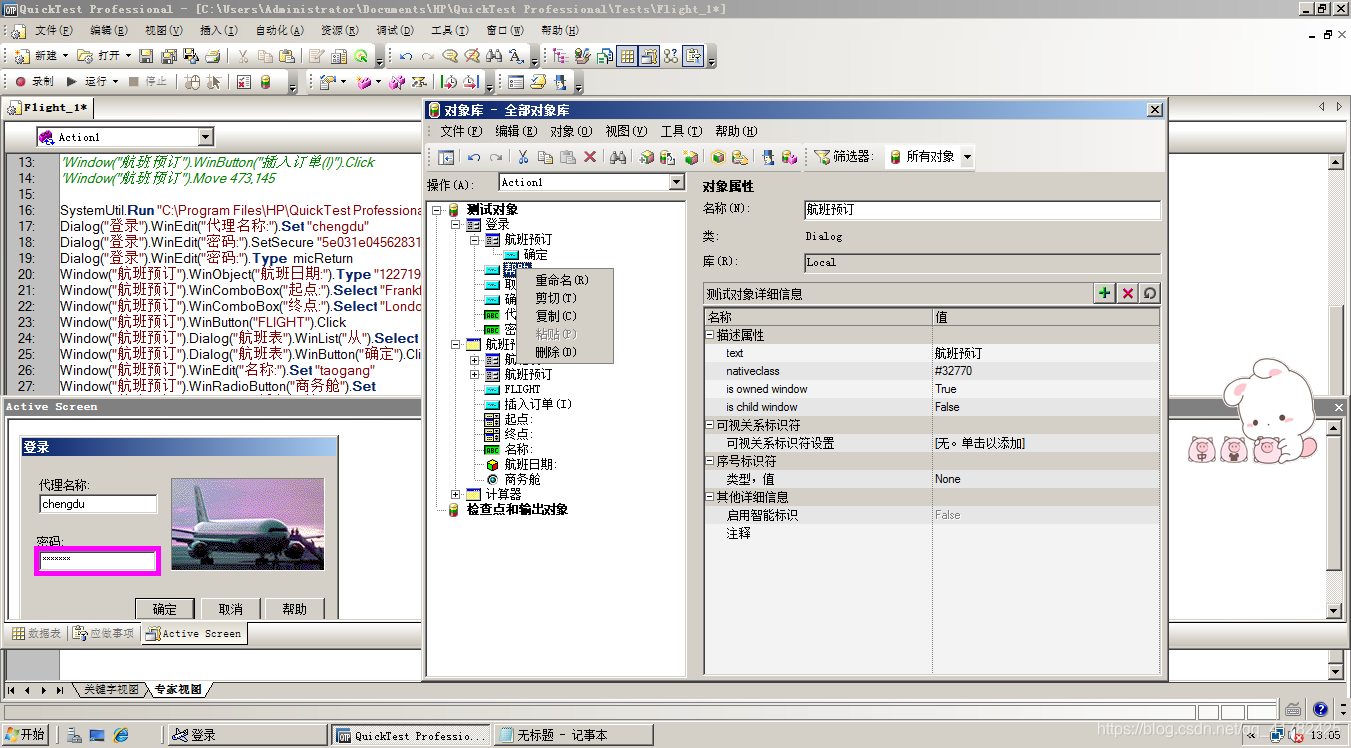
Task: Open the 操作 Action1 combo box in the object repository
Action: 677,182
